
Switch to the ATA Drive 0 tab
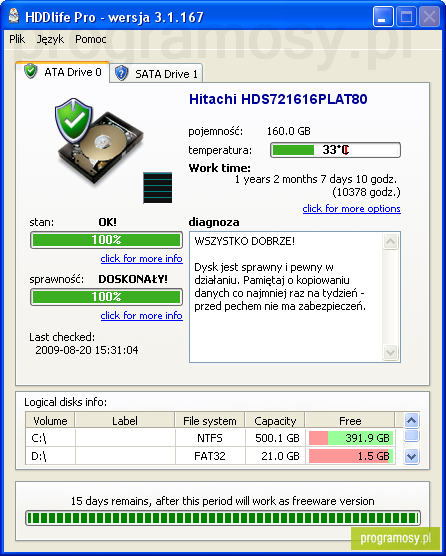coord(63,72)
